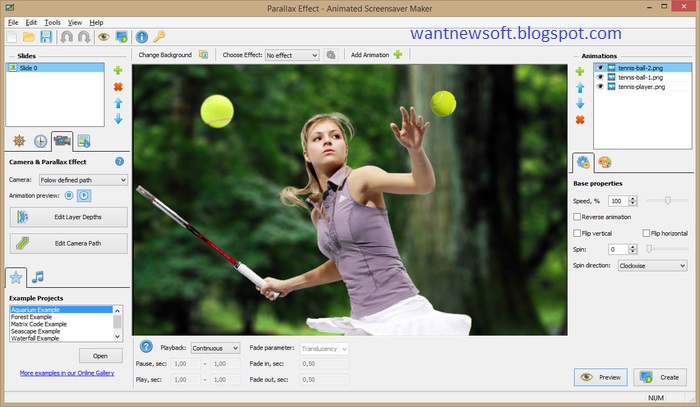Click the Create button

pyautogui.click(x=660, y=377)
